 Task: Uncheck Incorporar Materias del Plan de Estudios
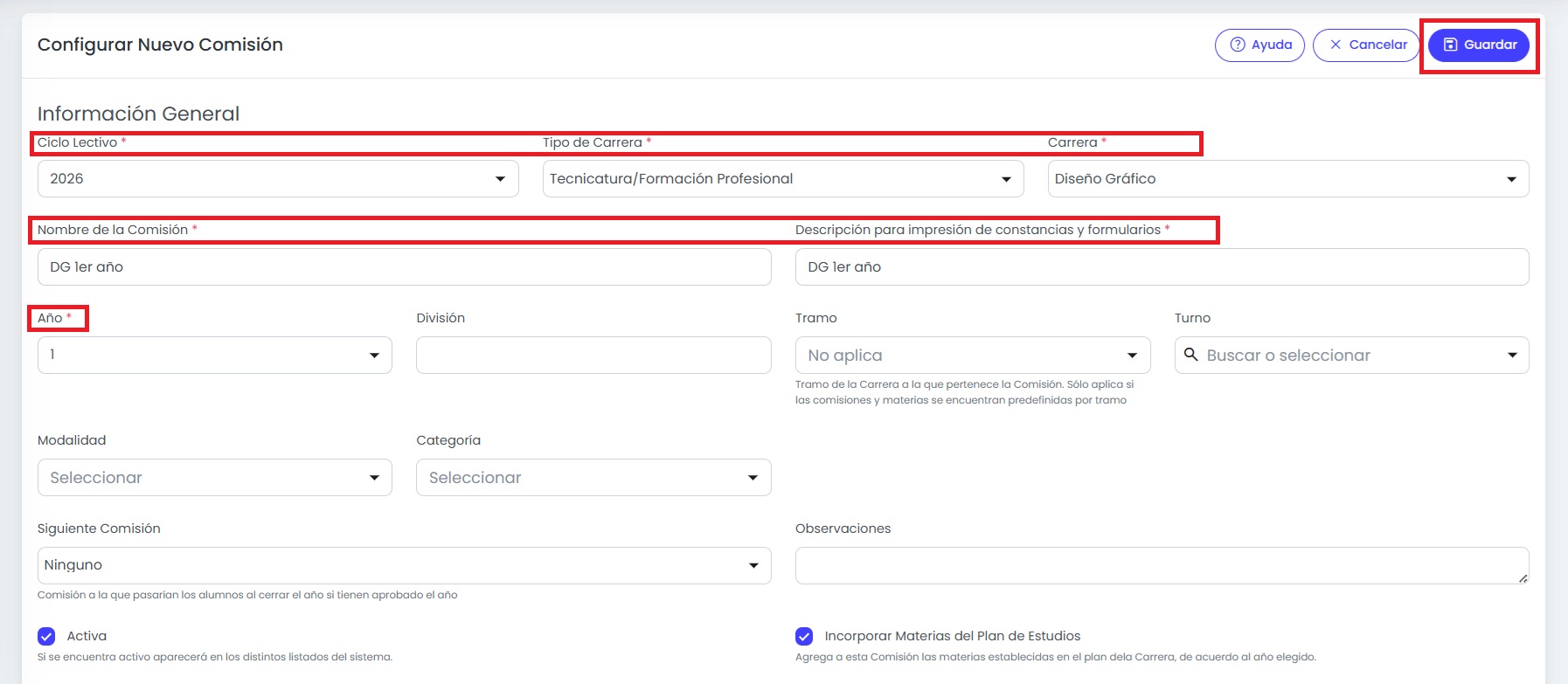point(804,636)
